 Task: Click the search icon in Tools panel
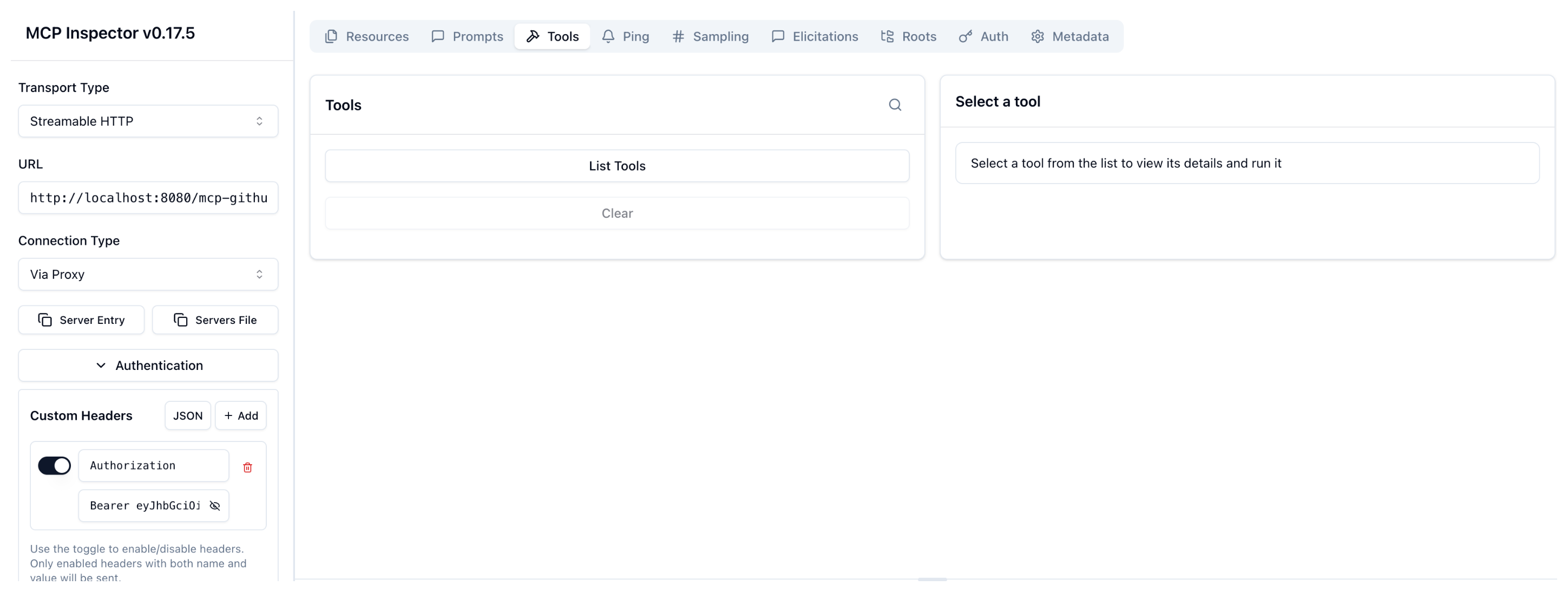point(894,105)
